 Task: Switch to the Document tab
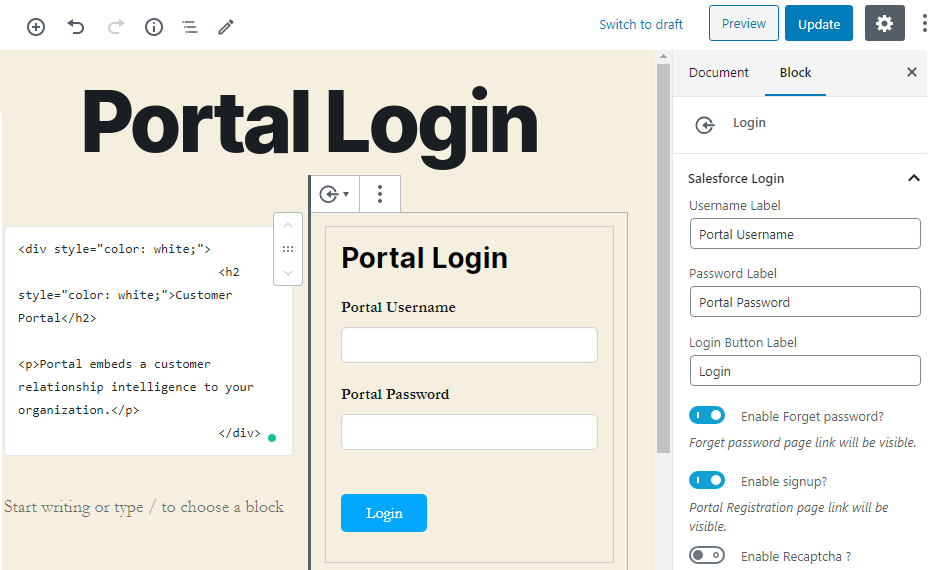coord(718,72)
